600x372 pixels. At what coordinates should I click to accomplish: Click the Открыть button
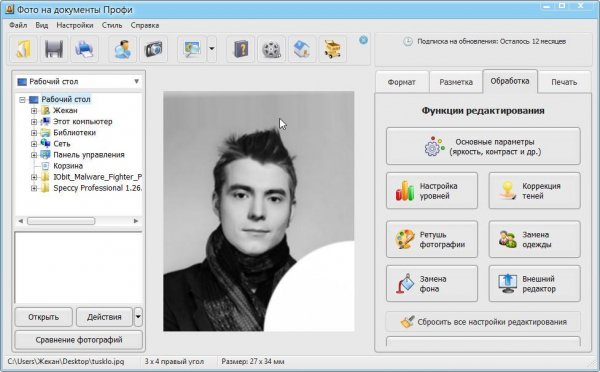pos(44,317)
